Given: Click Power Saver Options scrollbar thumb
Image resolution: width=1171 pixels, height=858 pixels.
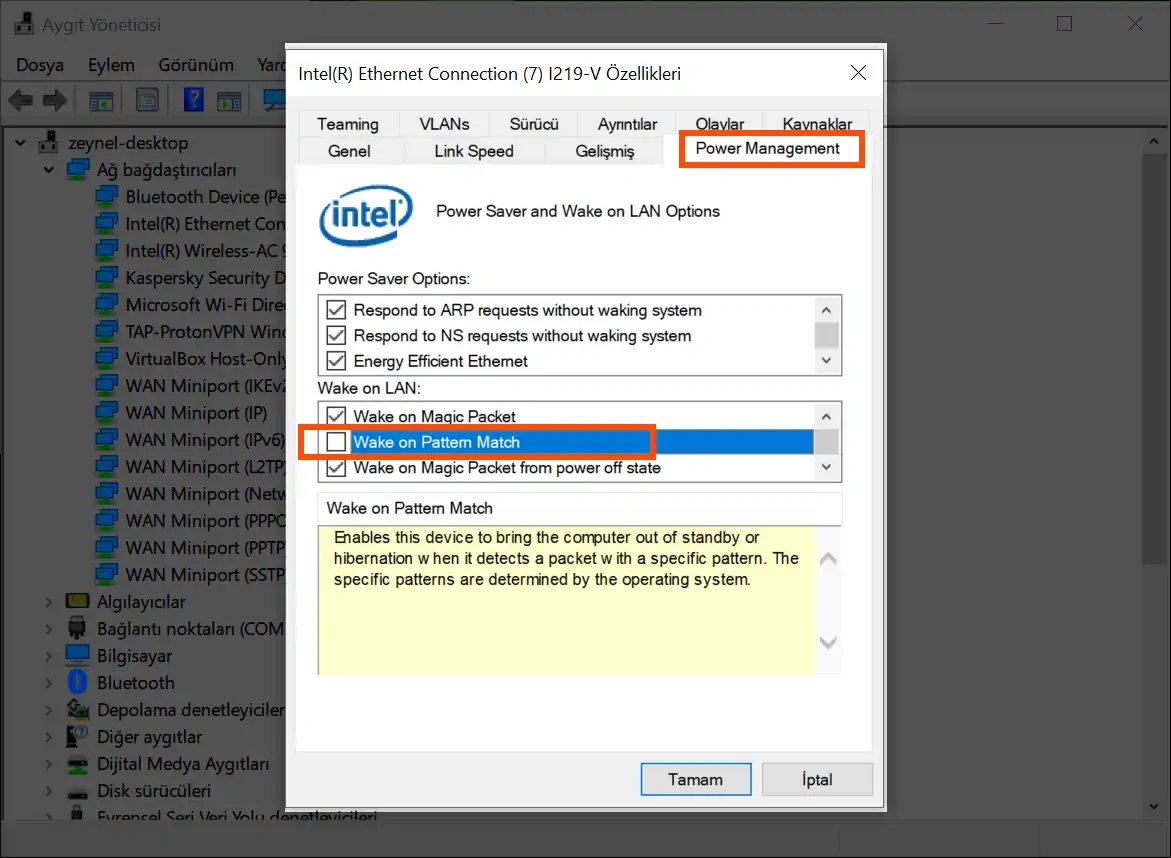Looking at the screenshot, I should coord(826,335).
